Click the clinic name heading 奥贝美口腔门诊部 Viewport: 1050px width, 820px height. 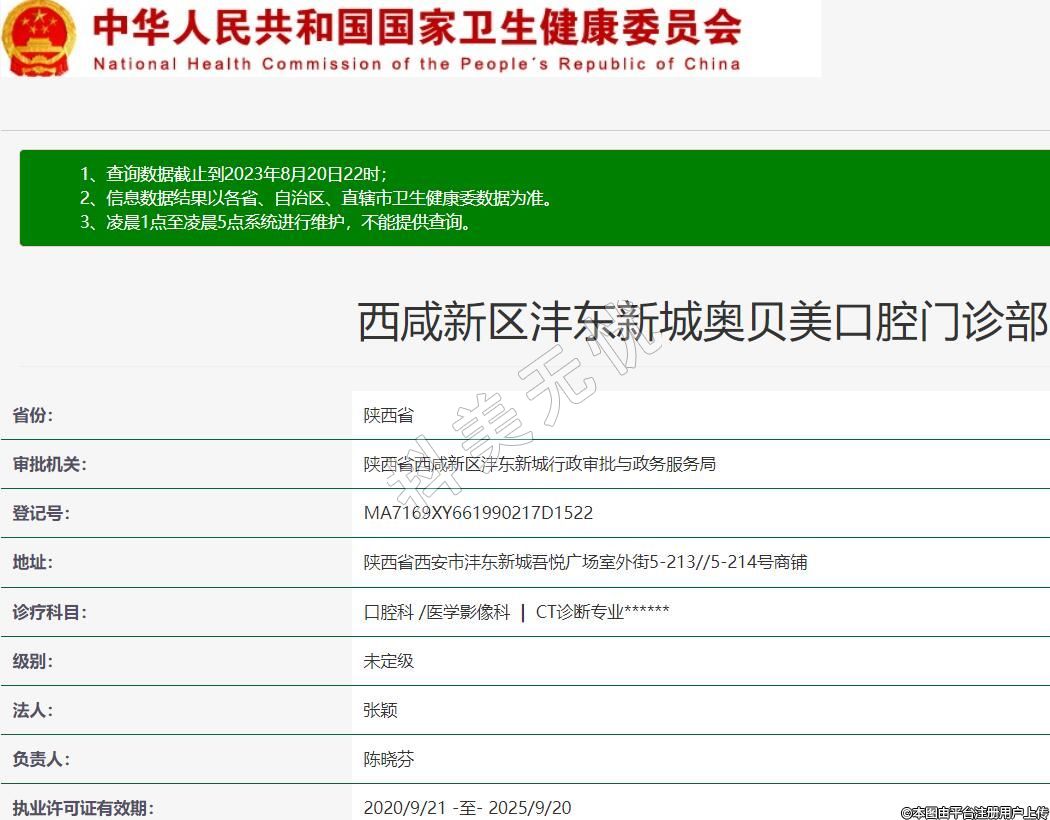click(702, 323)
